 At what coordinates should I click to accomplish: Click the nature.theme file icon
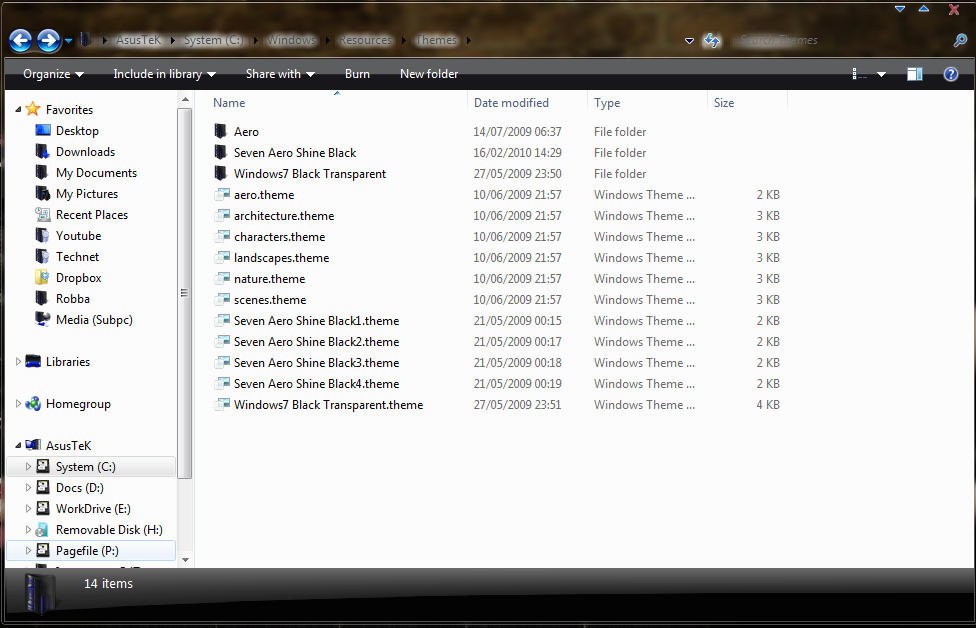click(x=222, y=278)
